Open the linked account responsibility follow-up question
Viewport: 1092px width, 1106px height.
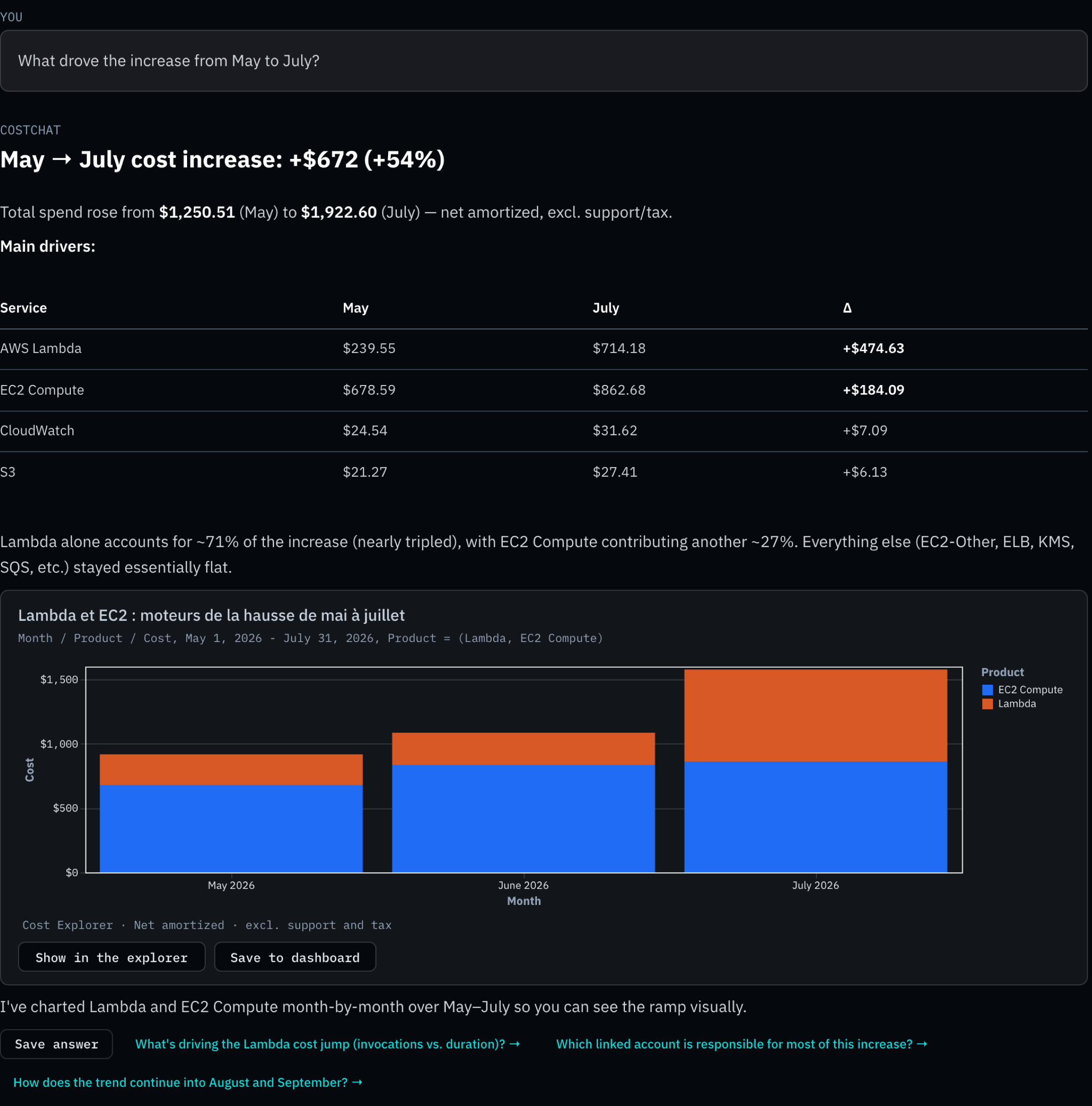(x=742, y=1044)
